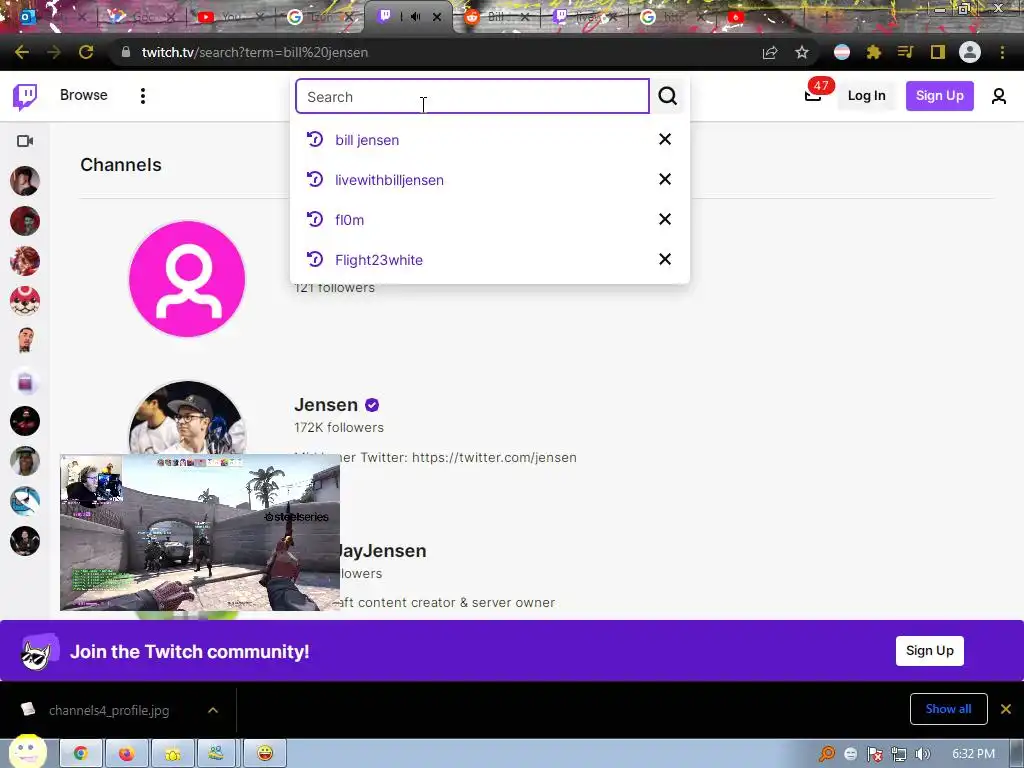Open Jensen's channel profile picture
Screen dimensions: 1024x768
pos(187,417)
